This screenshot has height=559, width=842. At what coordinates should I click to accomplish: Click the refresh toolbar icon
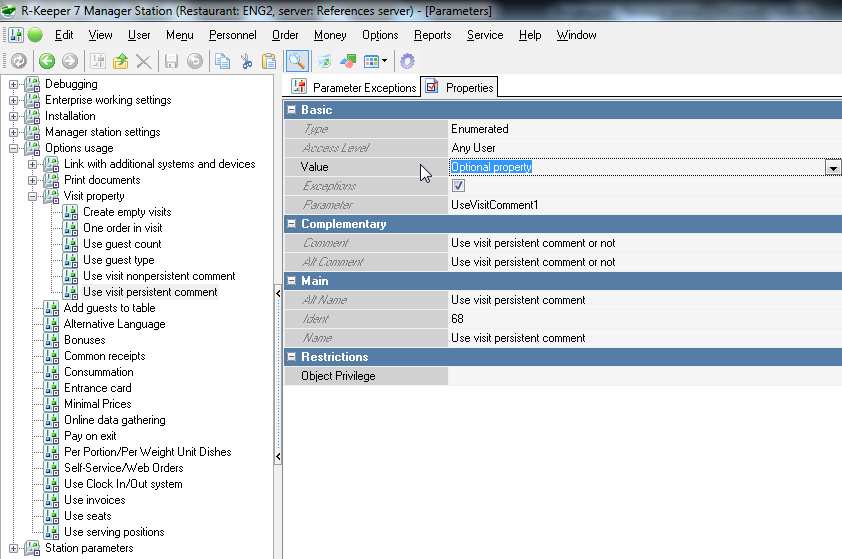(x=19, y=61)
